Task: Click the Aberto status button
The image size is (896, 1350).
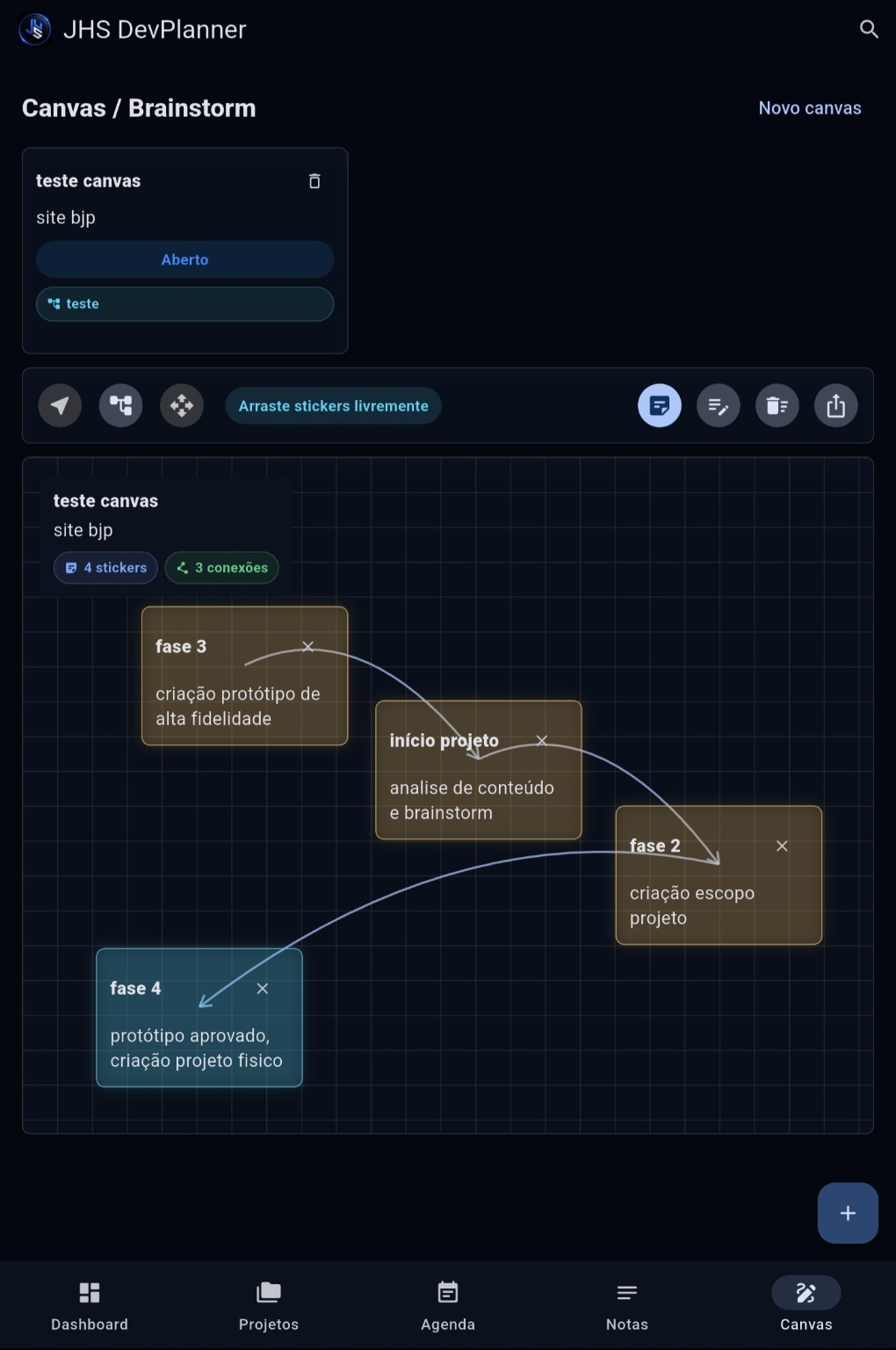Action: point(184,259)
